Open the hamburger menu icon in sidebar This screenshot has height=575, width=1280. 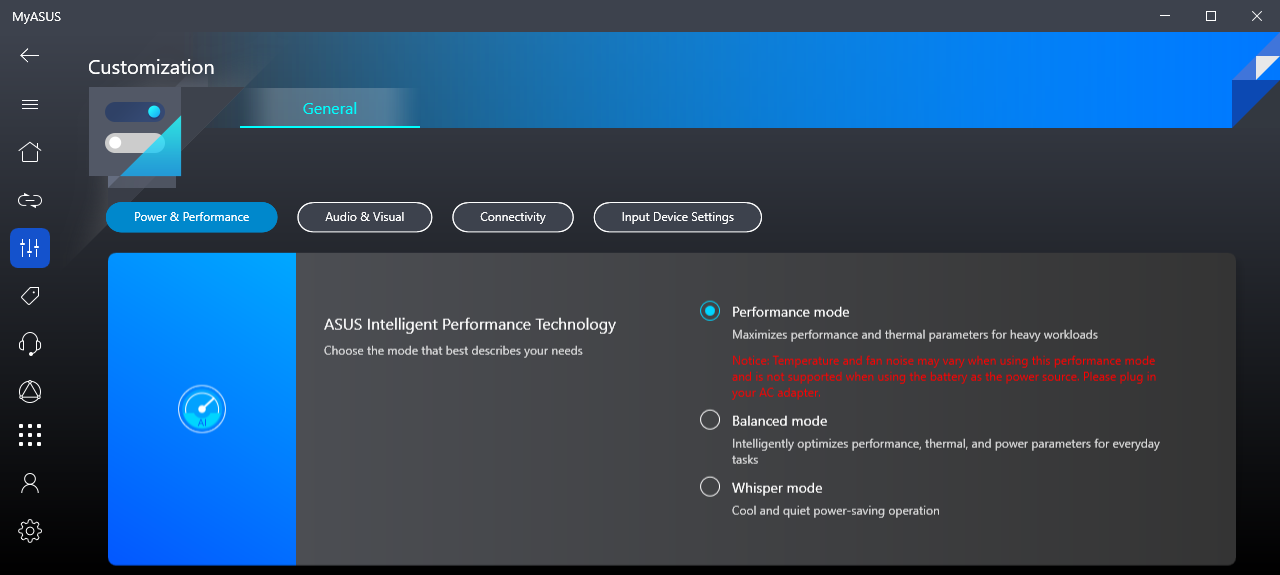click(30, 104)
